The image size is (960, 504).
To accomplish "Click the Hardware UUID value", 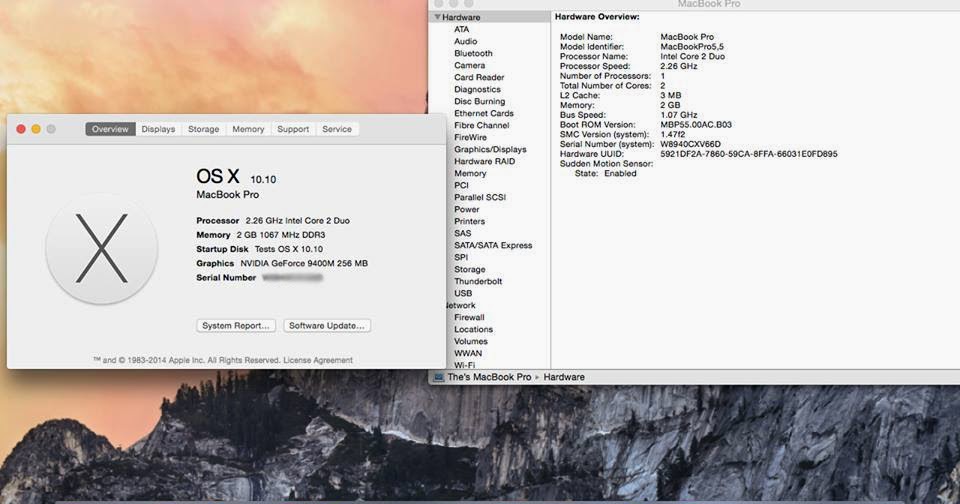I will [x=749, y=154].
